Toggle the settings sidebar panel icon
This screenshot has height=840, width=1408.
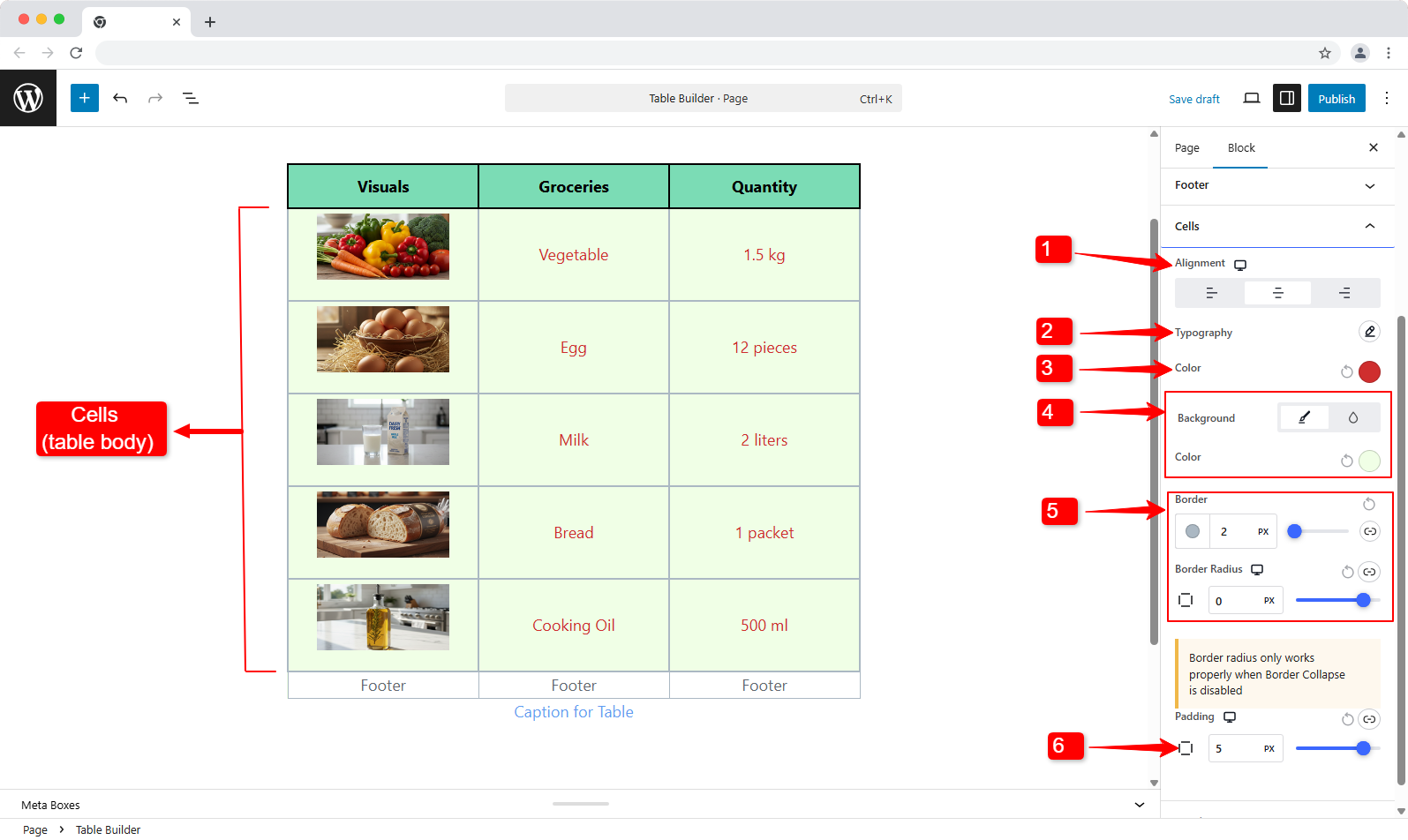1287,98
